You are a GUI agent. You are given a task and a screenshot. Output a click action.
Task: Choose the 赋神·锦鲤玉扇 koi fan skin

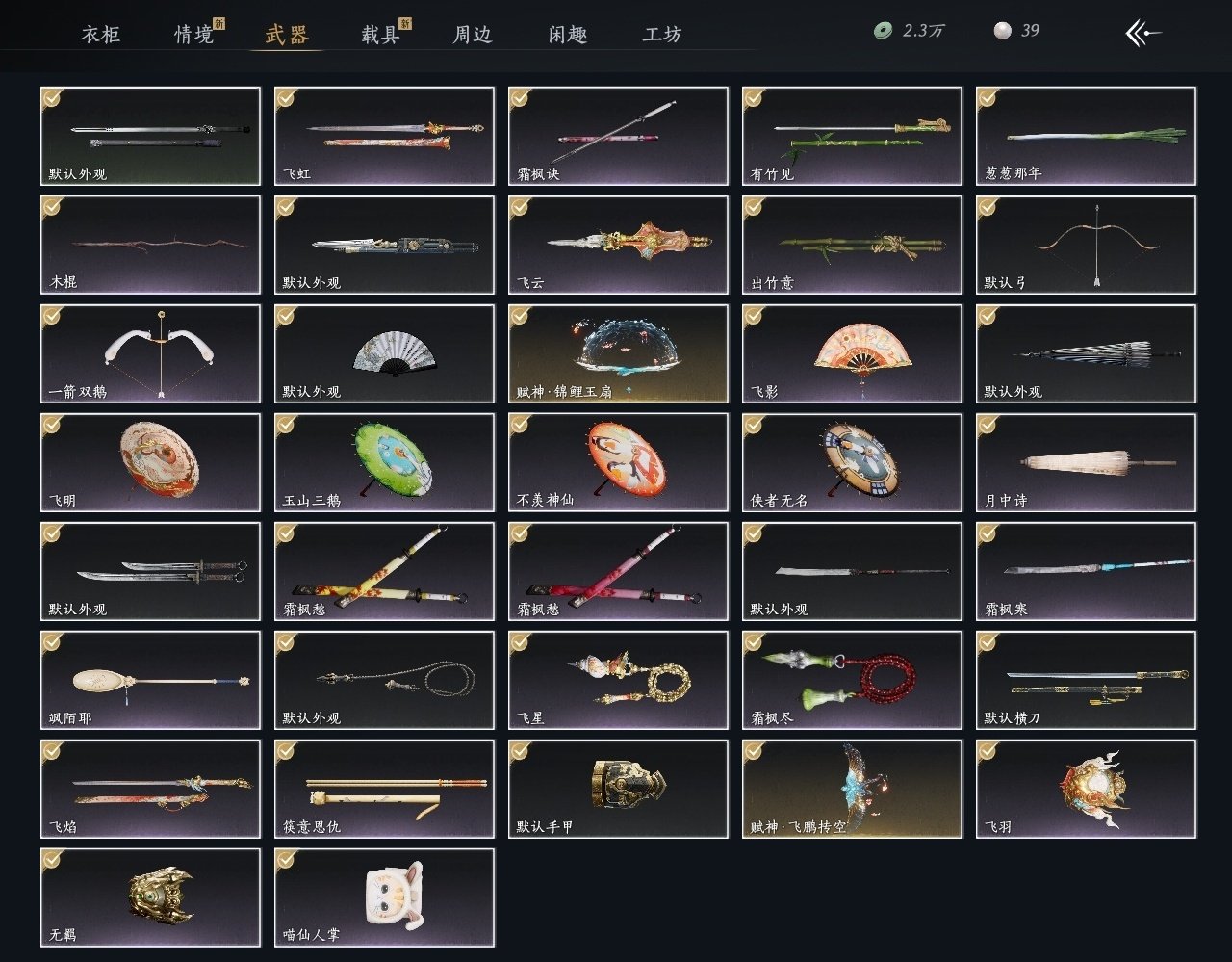tap(618, 353)
